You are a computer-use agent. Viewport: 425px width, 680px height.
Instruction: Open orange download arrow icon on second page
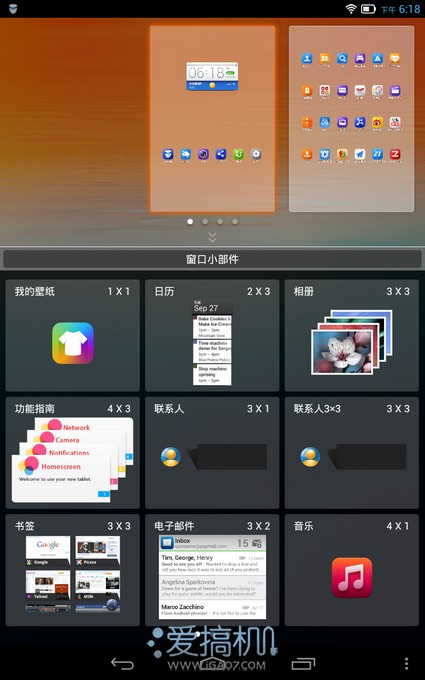(307, 154)
